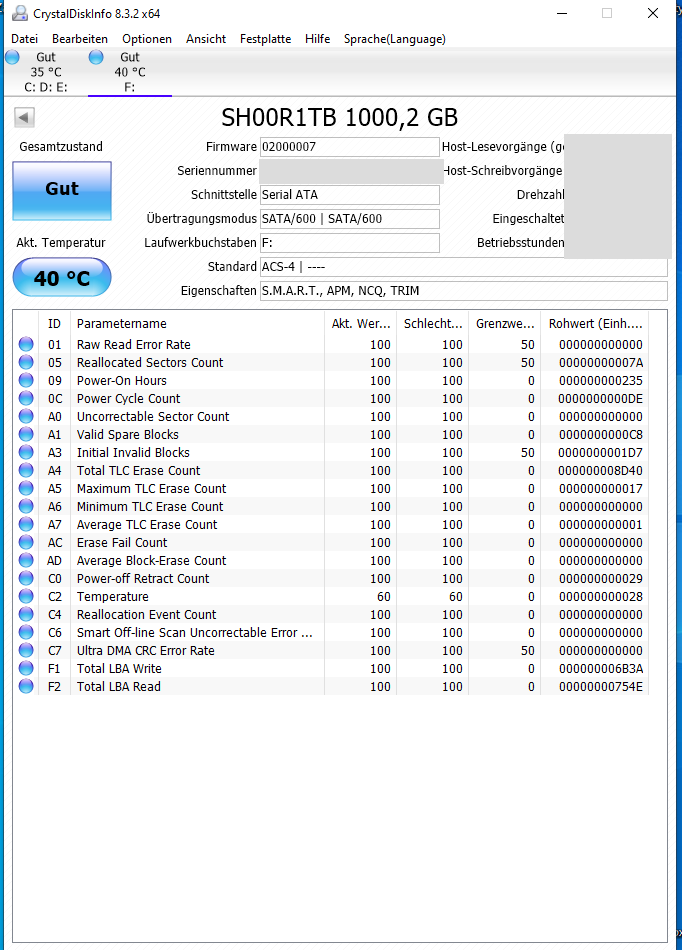
Task: Click the Host-Schreibvorgänge label
Action: pos(502,171)
